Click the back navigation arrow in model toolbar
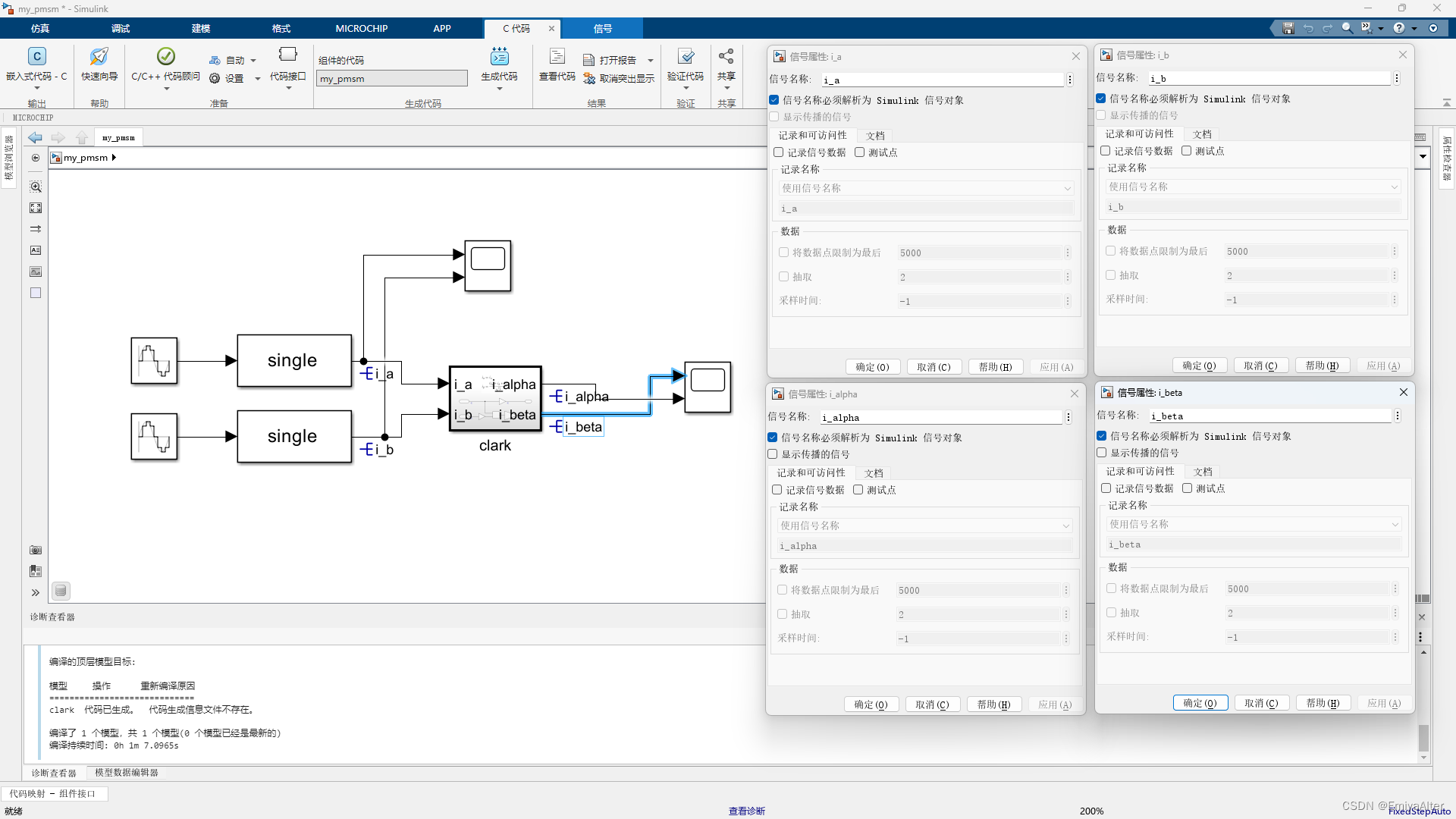 click(35, 137)
